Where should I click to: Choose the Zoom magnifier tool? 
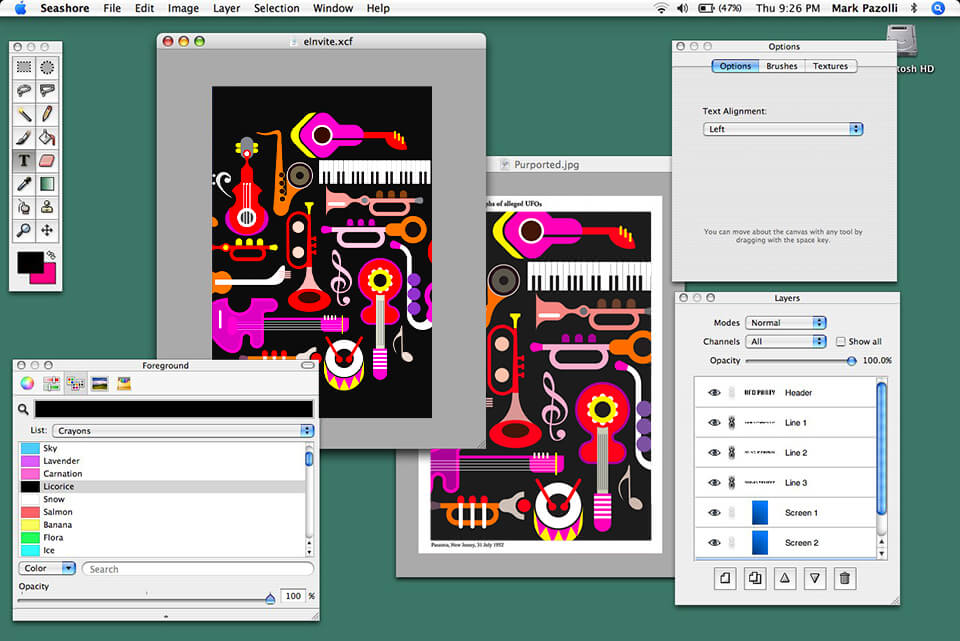coord(24,230)
